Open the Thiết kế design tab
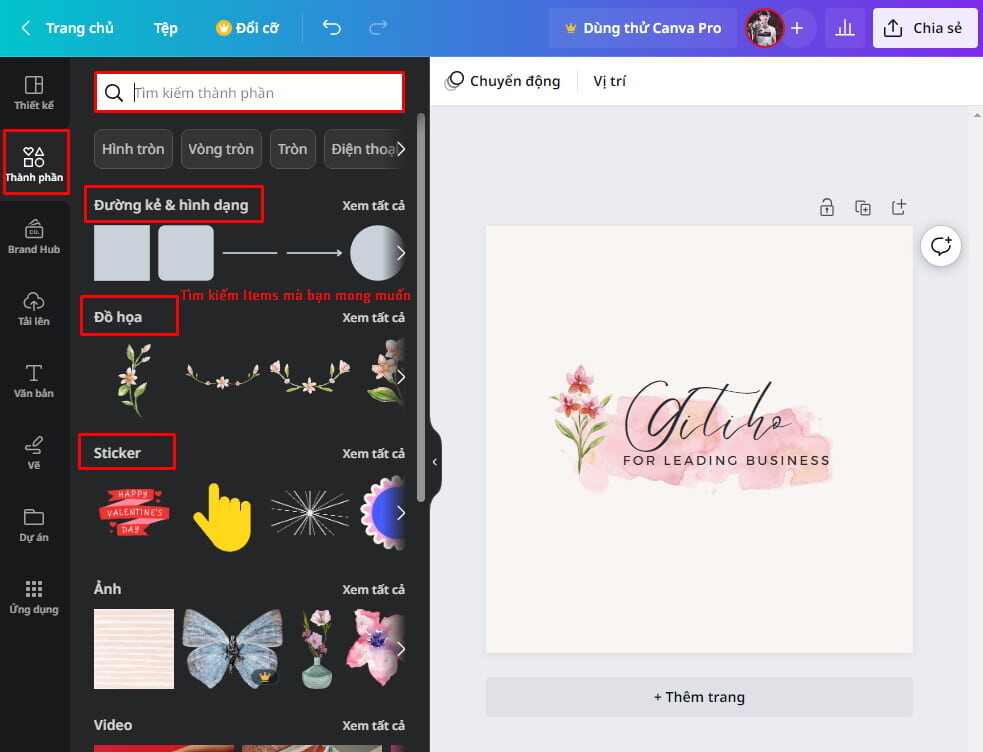 click(34, 93)
